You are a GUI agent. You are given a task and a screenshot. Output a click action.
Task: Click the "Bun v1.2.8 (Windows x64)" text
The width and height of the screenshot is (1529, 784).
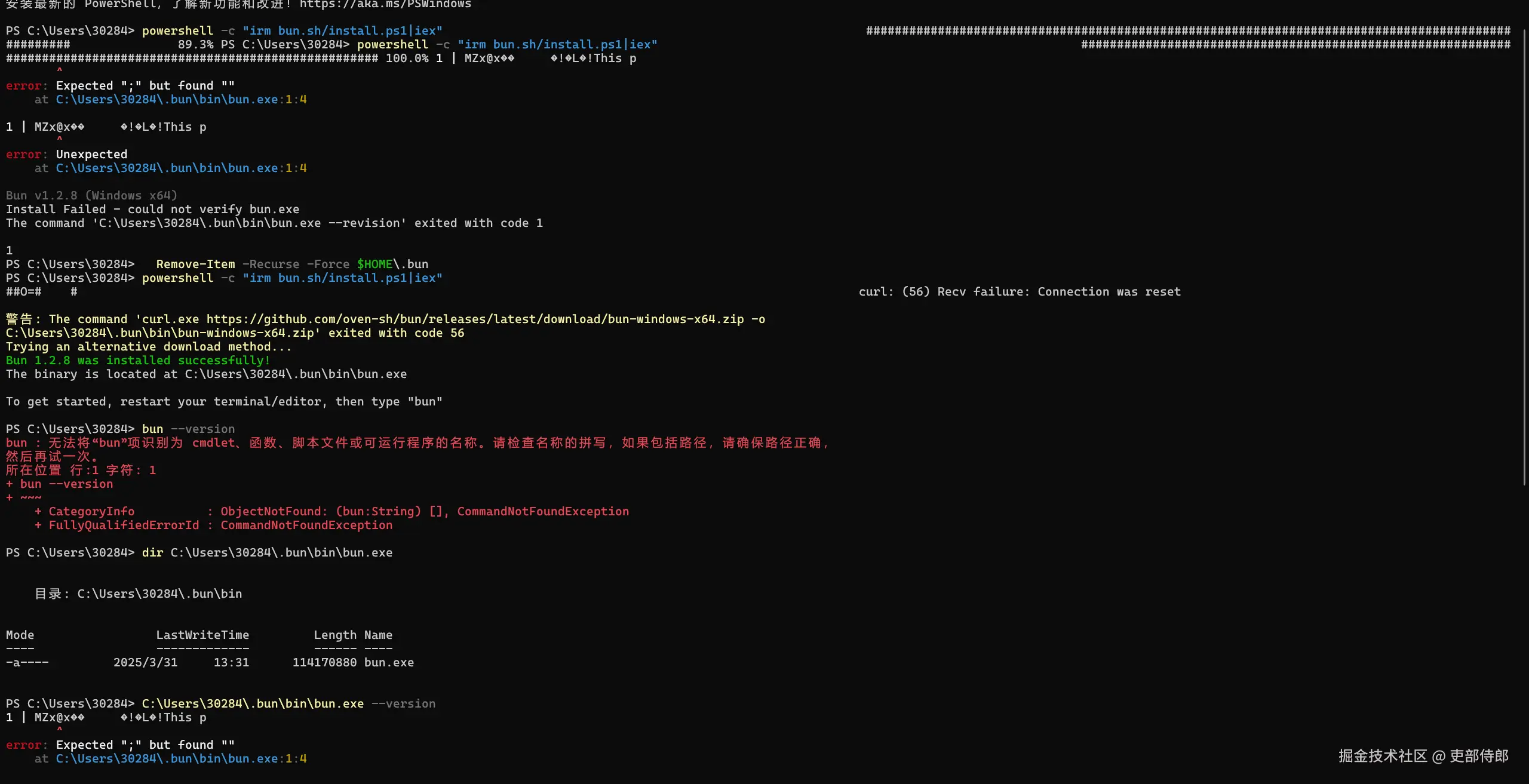91,196
